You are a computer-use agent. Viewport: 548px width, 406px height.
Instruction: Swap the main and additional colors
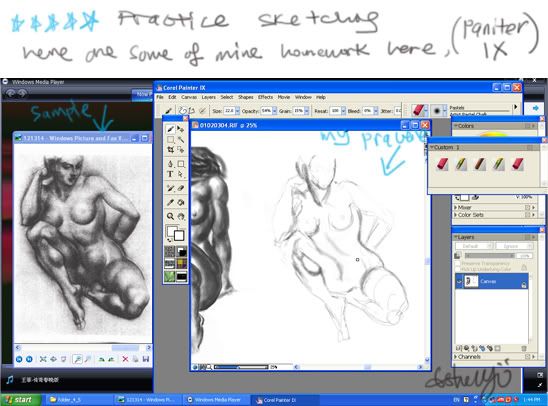click(x=170, y=240)
